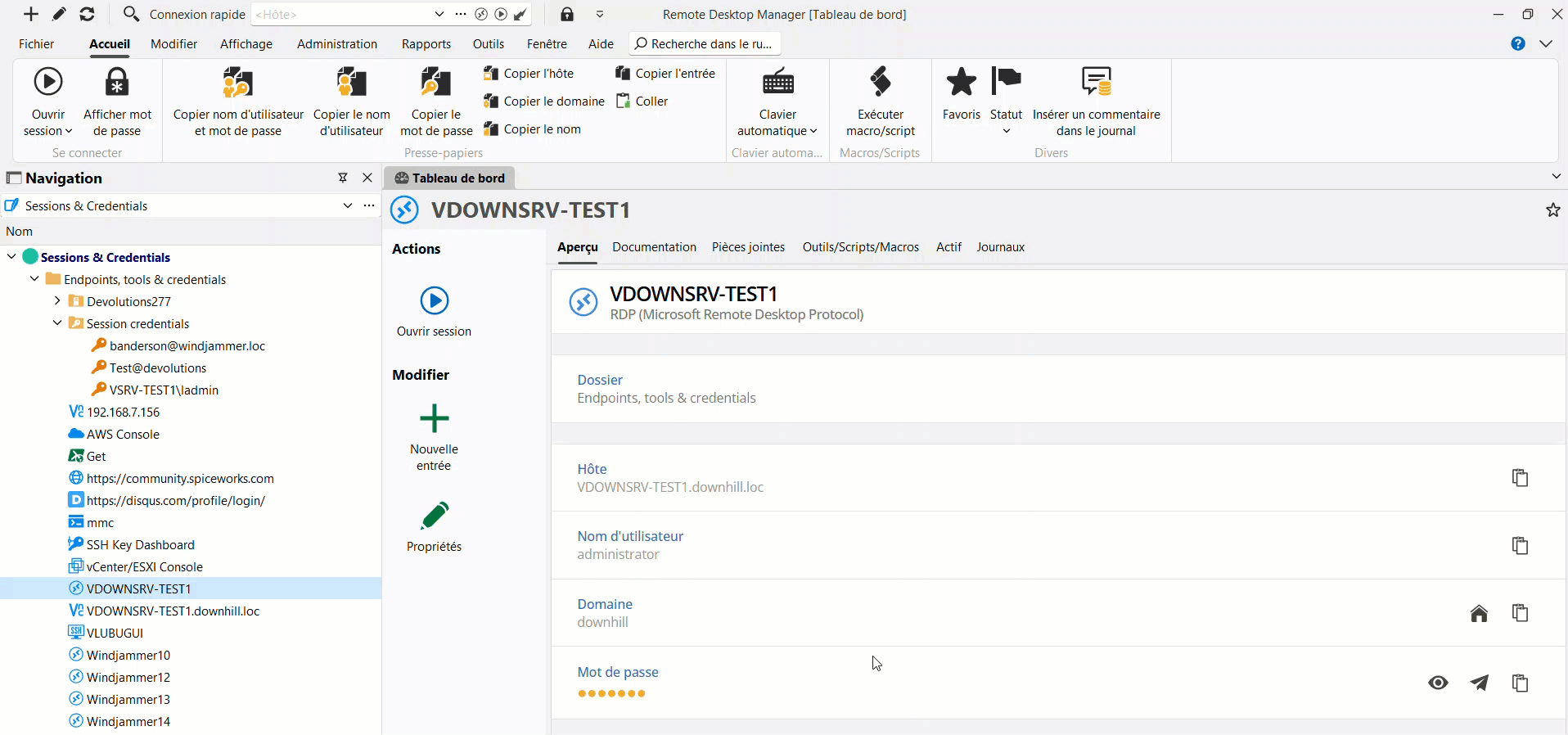Copy the Hôte value to clipboard
Image resolution: width=1568 pixels, height=735 pixels.
click(x=1520, y=478)
